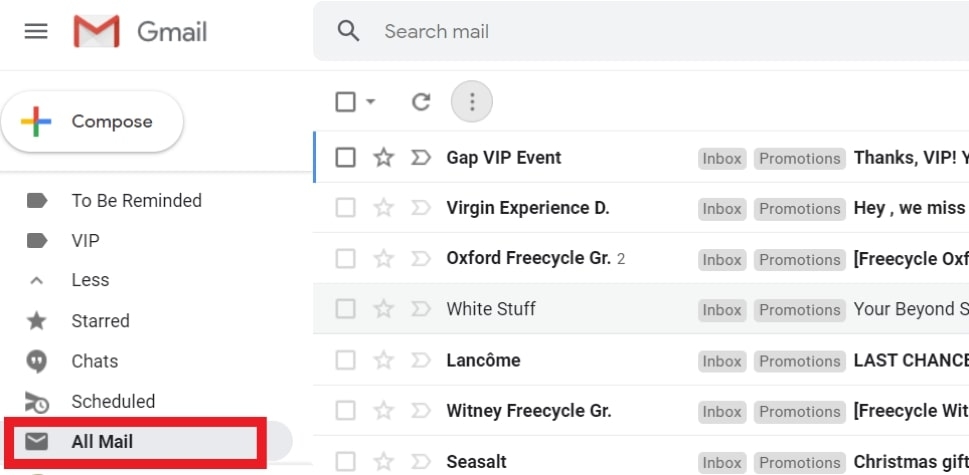Check the Witney Freecycle Gr. email

(x=345, y=411)
